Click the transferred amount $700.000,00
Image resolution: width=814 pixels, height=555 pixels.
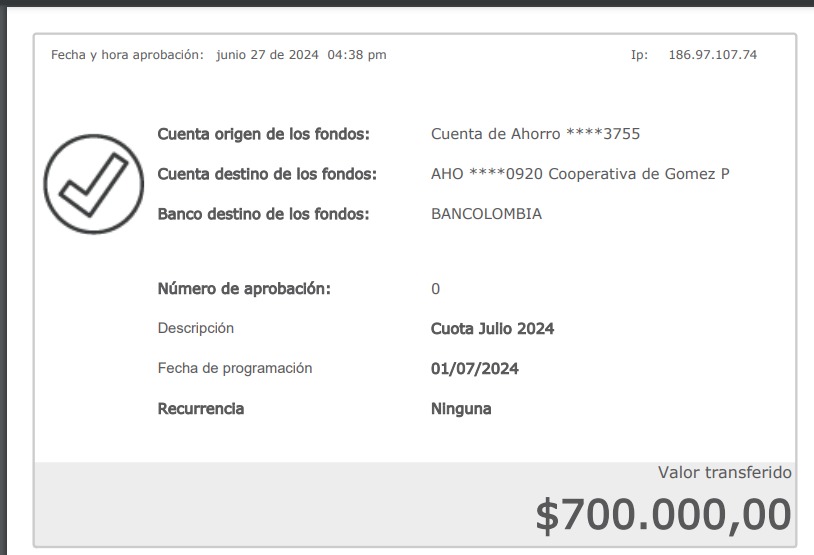663,515
